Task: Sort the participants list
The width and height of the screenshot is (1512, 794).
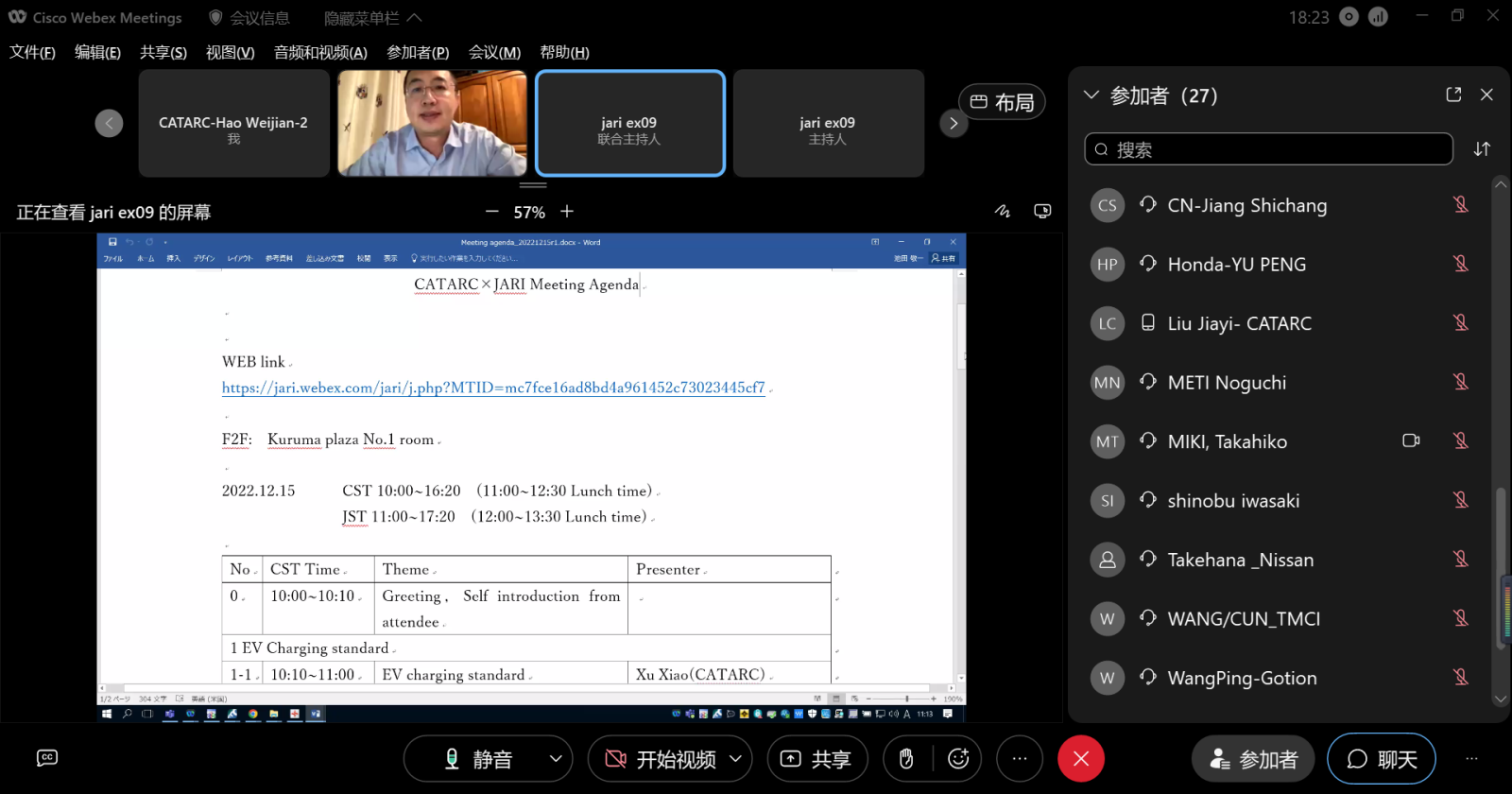Action: click(x=1482, y=149)
